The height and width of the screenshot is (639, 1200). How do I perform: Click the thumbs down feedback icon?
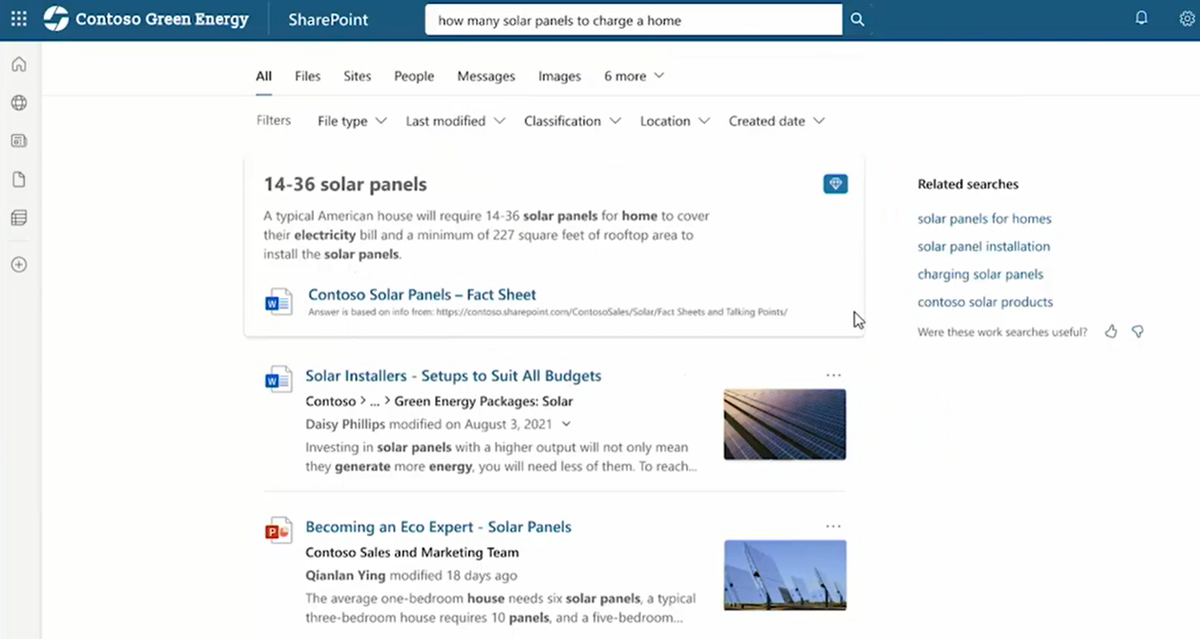pyautogui.click(x=1137, y=332)
